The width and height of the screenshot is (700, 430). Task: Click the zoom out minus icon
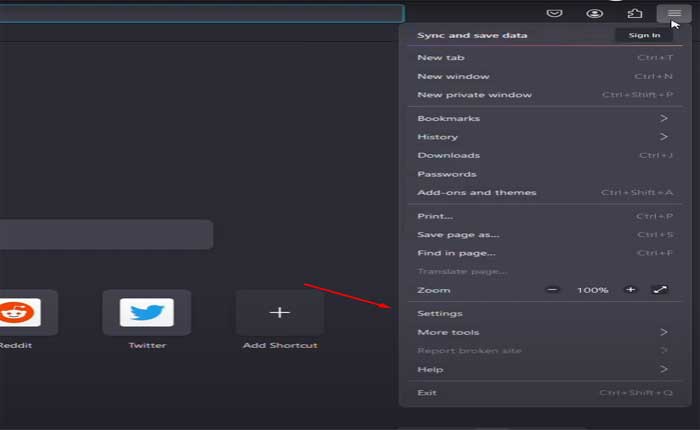[553, 290]
